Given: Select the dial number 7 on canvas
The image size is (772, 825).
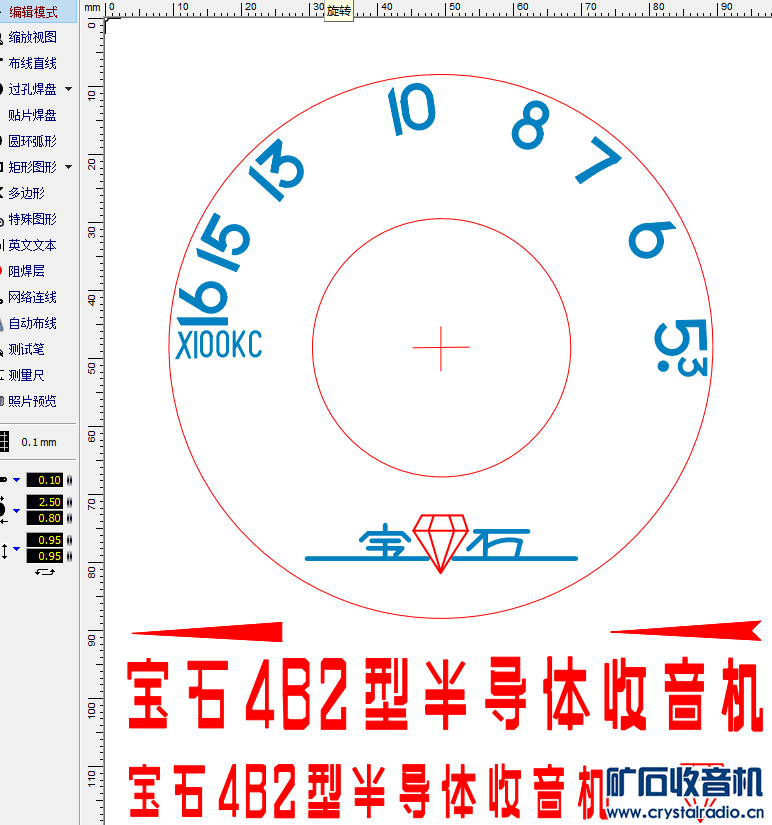Looking at the screenshot, I should tap(597, 160).
